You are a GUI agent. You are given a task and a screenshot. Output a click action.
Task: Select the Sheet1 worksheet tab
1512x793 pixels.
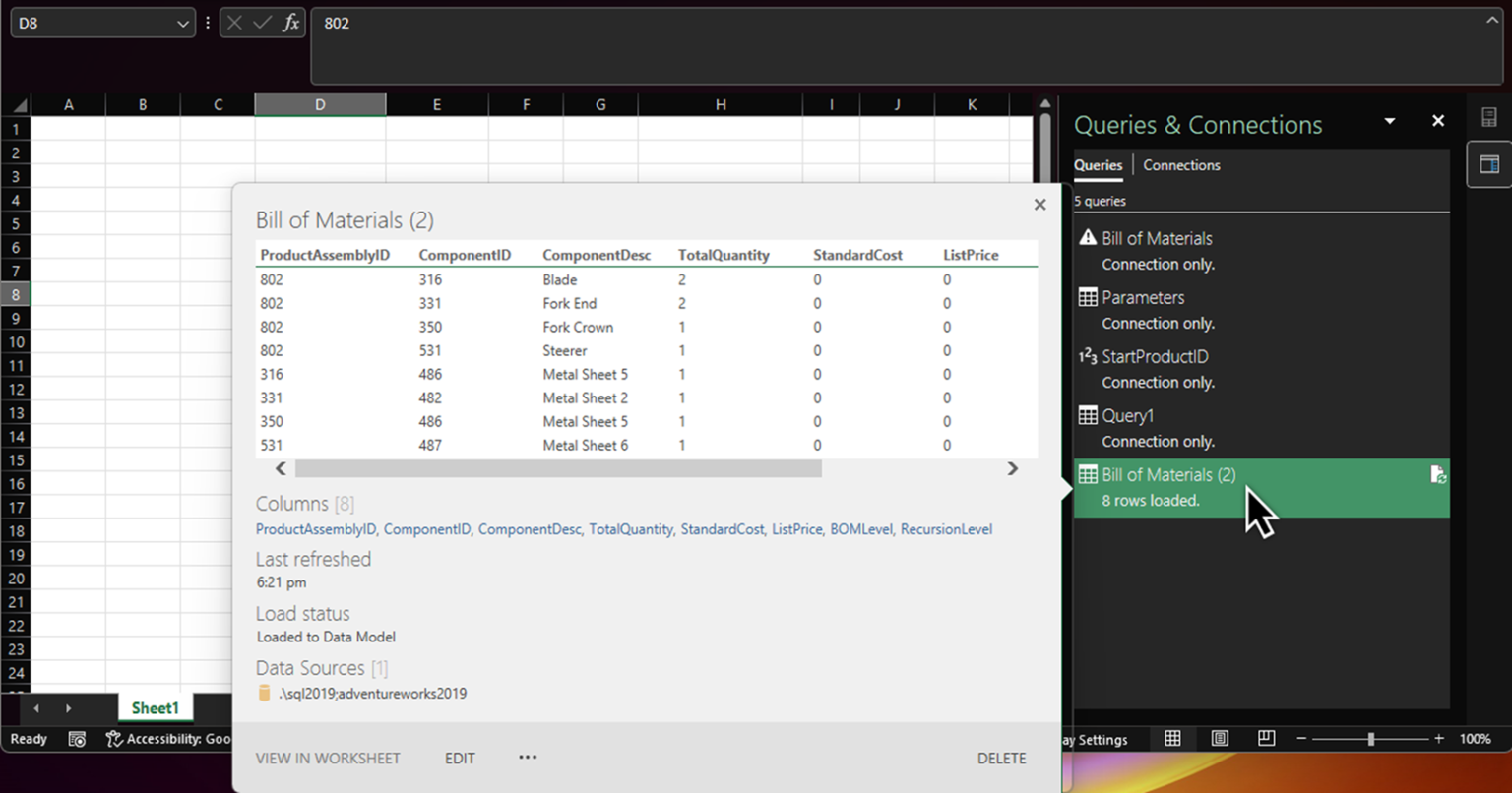tap(156, 708)
